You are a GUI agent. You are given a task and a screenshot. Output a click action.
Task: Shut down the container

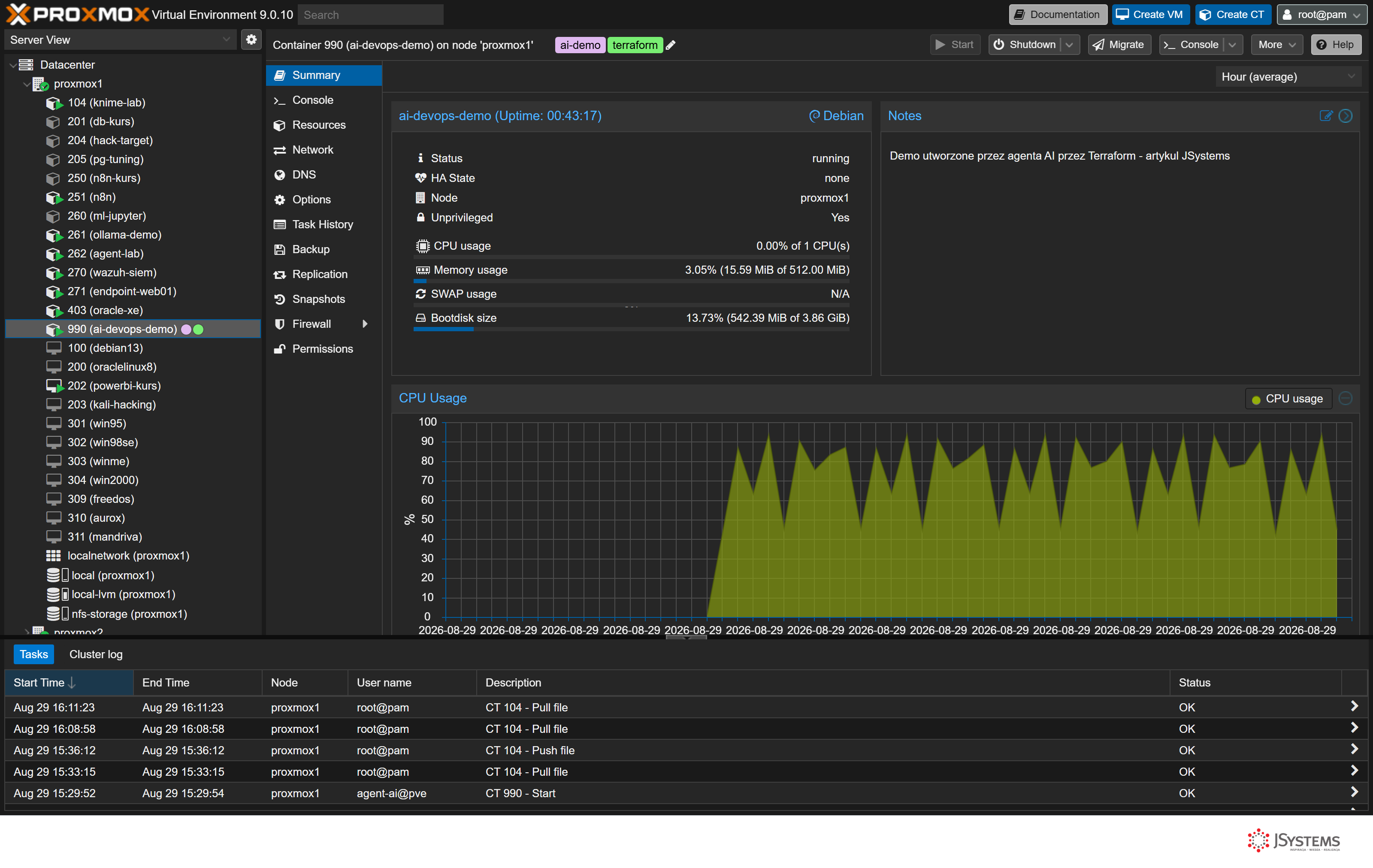[x=1025, y=45]
